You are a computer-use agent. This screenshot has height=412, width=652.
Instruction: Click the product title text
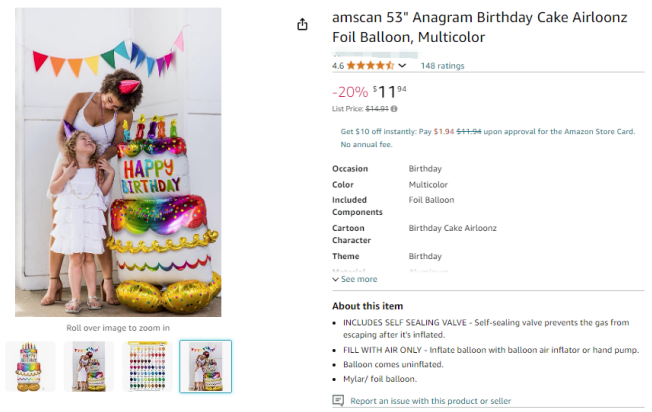(481, 28)
